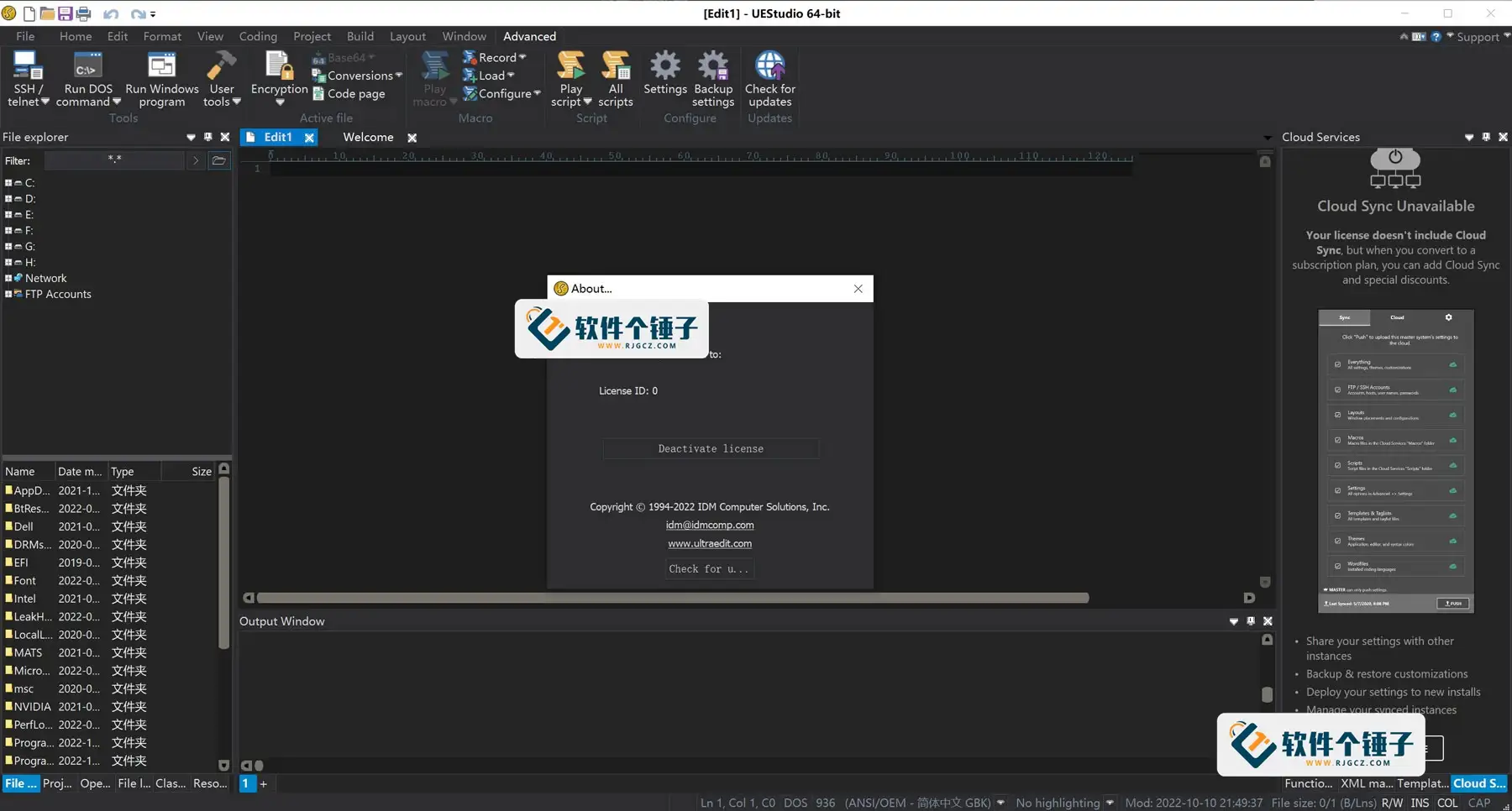The height and width of the screenshot is (811, 1512).
Task: Close the Edit1 tab with its X
Action: (x=309, y=138)
